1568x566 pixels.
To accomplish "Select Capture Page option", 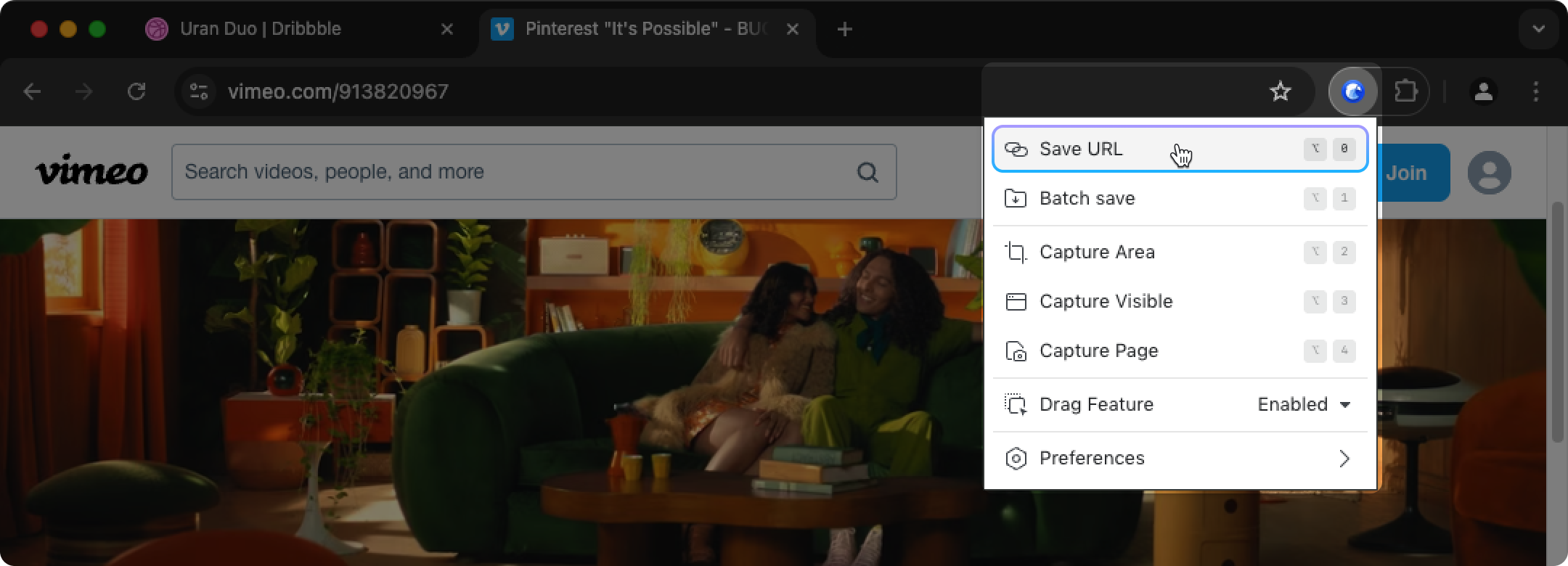I will (x=1180, y=350).
